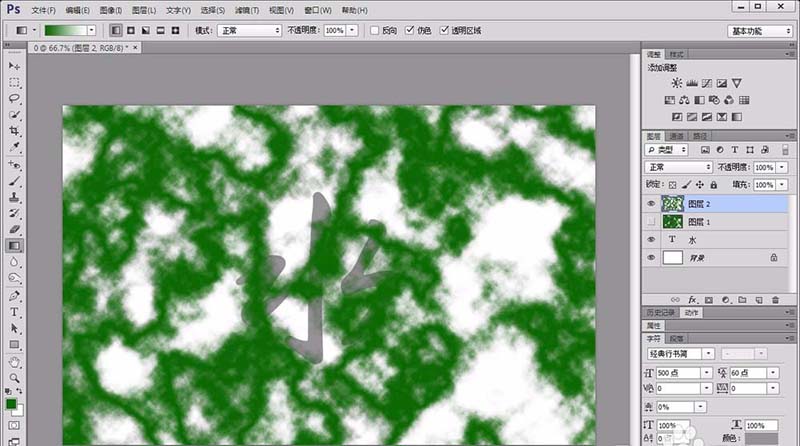Open the 编辑(E) menu

78,10
